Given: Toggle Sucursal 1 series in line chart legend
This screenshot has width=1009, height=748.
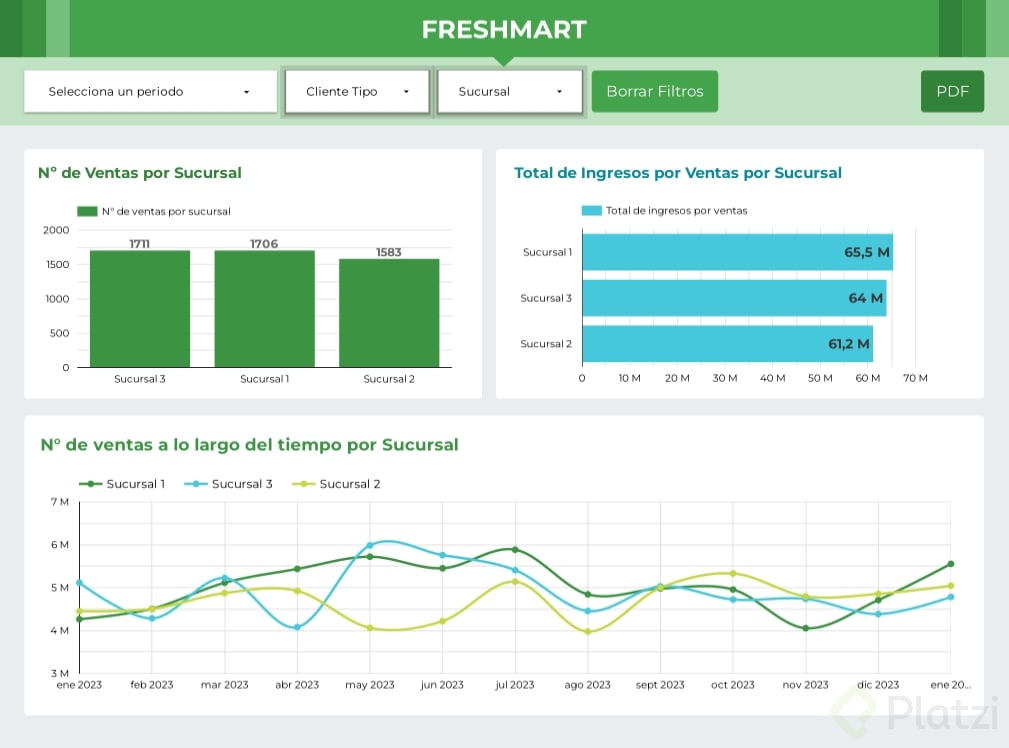Looking at the screenshot, I should point(123,484).
